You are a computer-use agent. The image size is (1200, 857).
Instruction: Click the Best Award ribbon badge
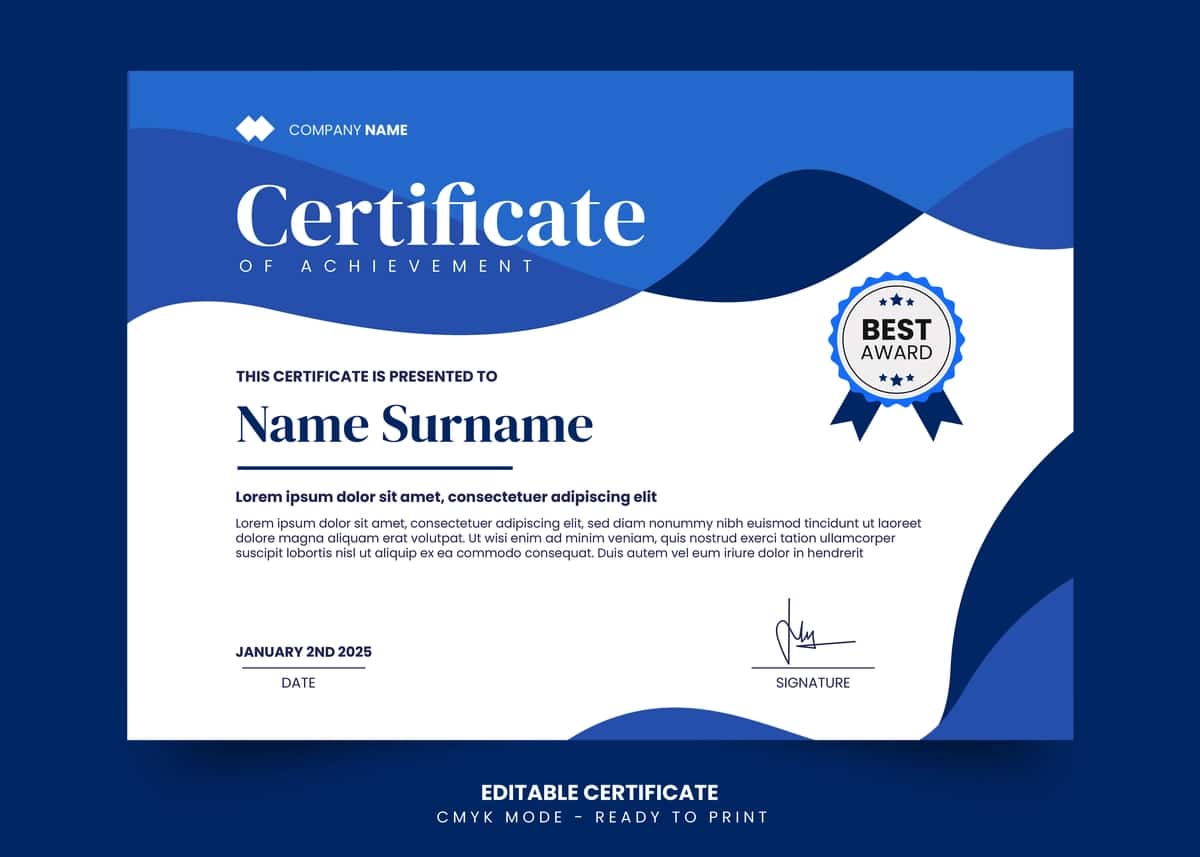[897, 357]
